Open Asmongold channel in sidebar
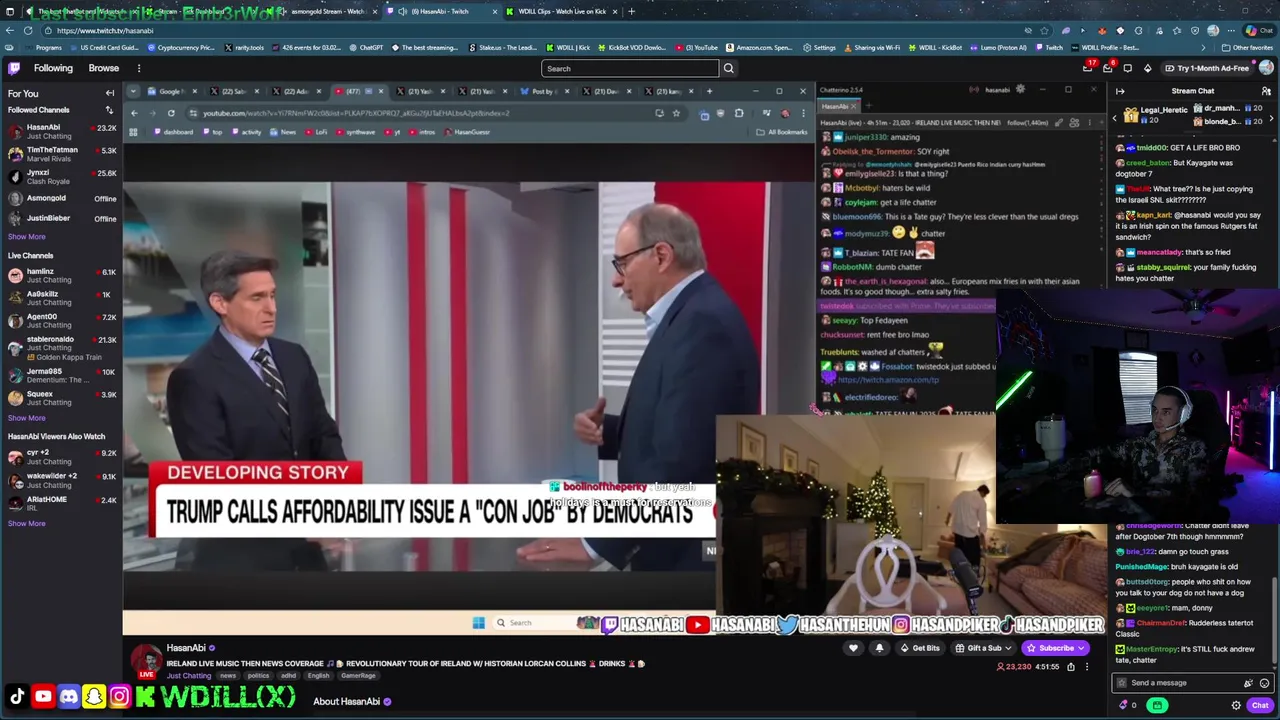 [61, 198]
